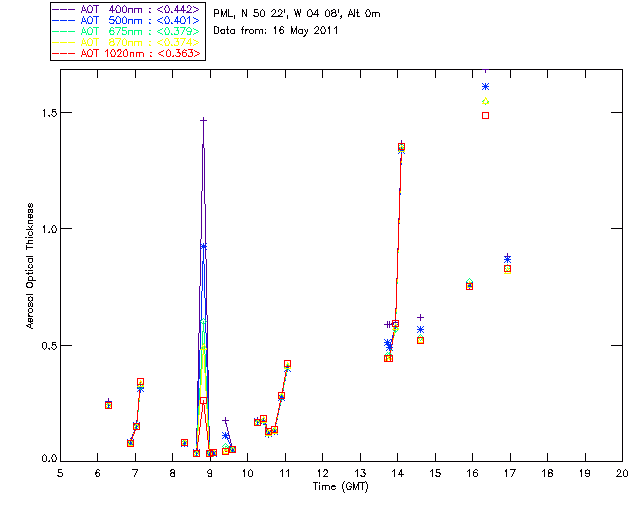Viewport: 640px width, 512px height.
Task: Click the x-axis tick label 9
Action: pyautogui.click(x=210, y=473)
